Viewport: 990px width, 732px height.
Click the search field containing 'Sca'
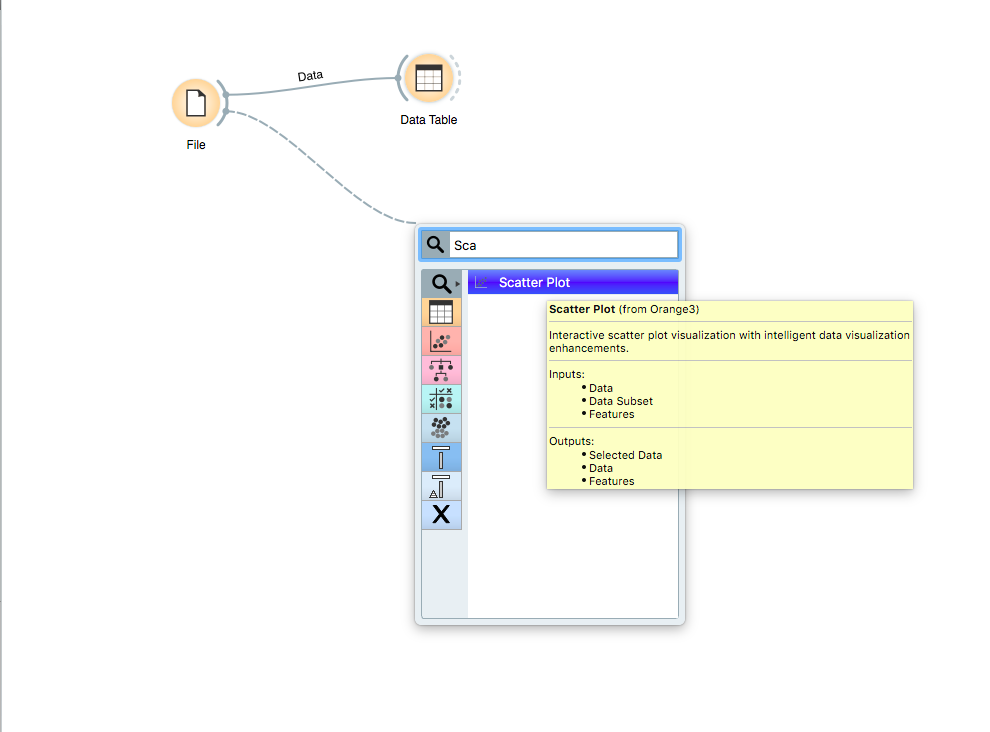click(562, 245)
